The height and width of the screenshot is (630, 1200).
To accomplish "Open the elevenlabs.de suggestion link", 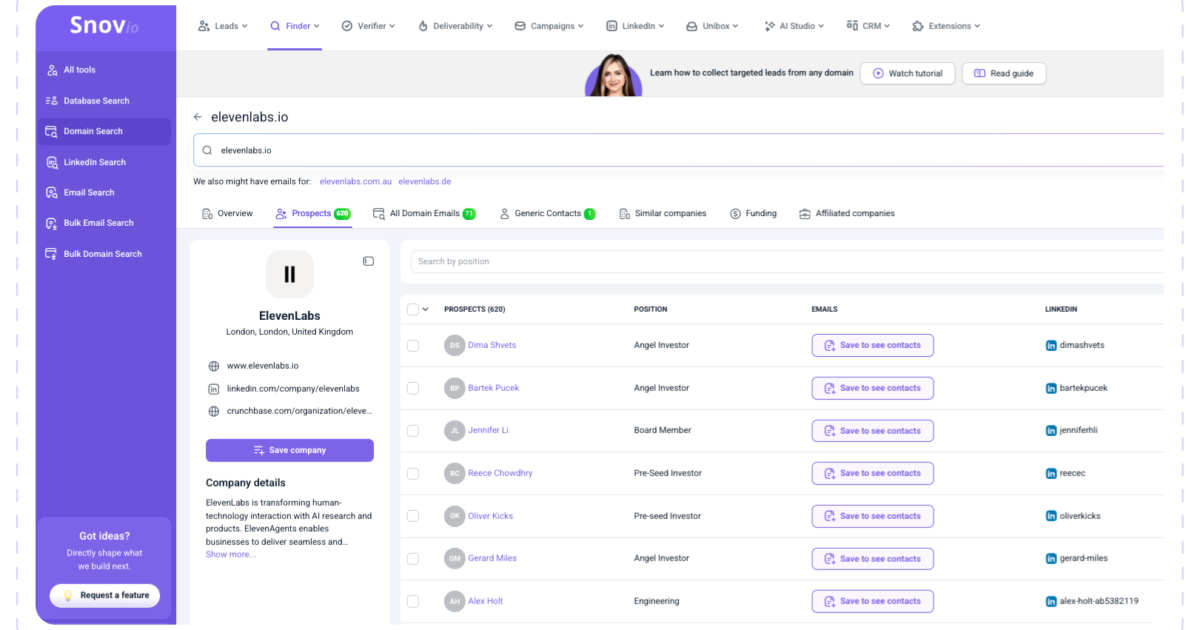I will (x=425, y=182).
